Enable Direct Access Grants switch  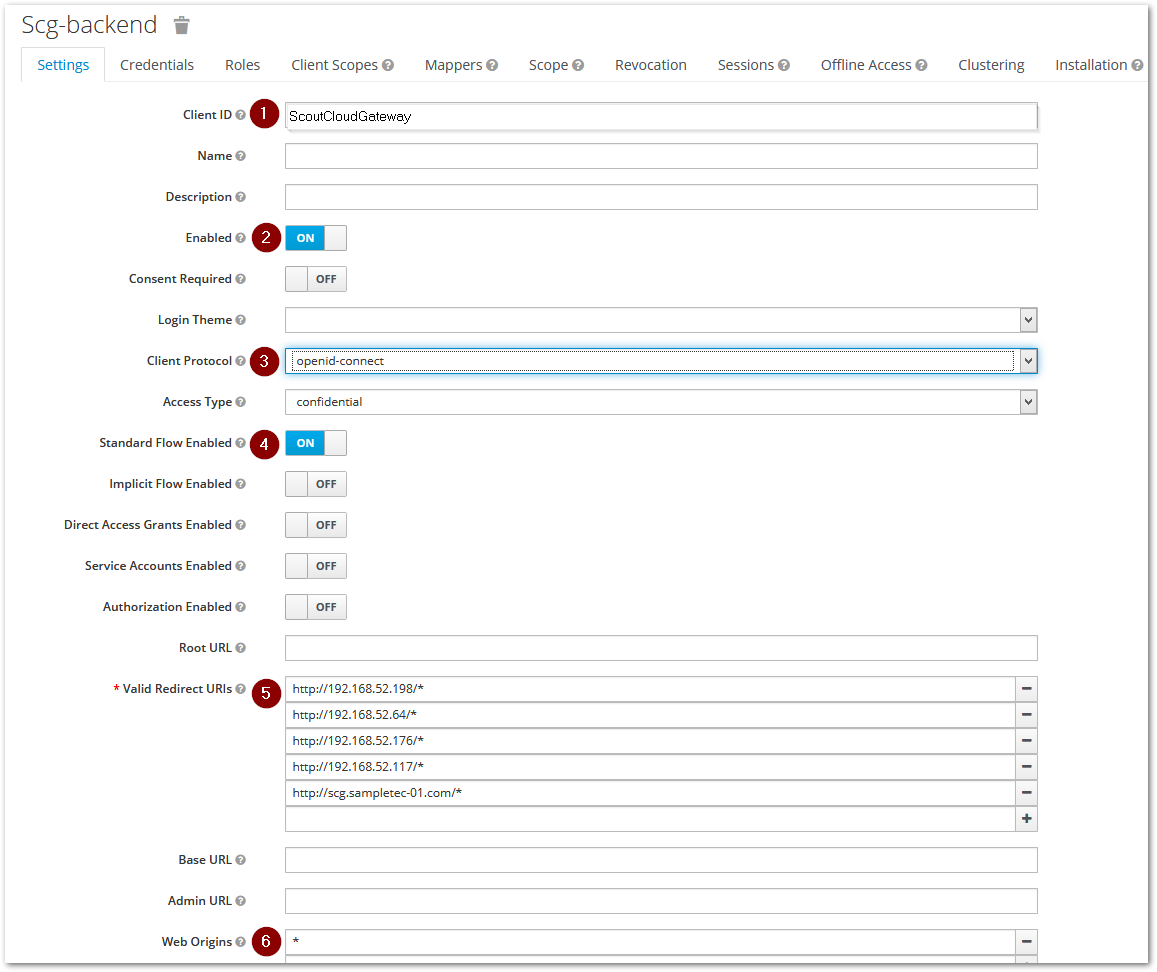click(315, 525)
